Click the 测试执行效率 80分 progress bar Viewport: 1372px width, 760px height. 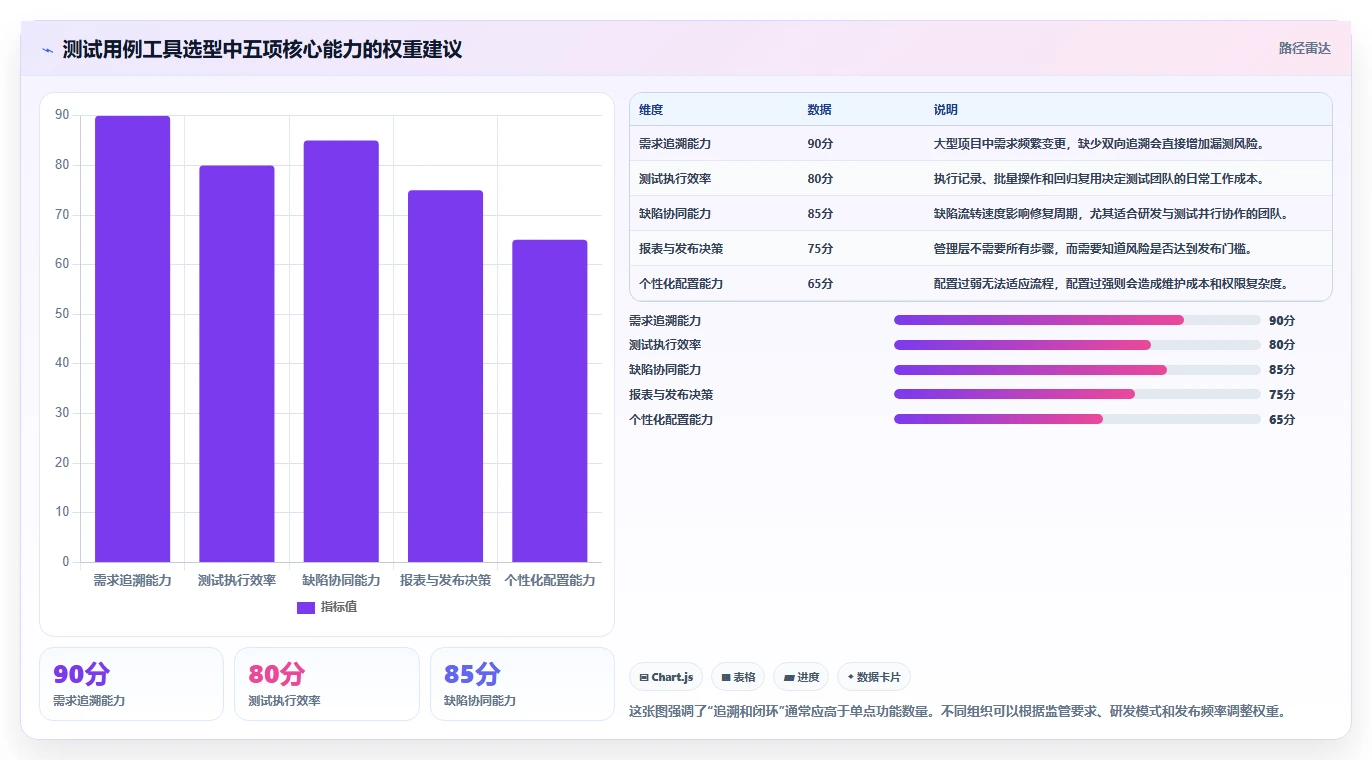point(1077,345)
